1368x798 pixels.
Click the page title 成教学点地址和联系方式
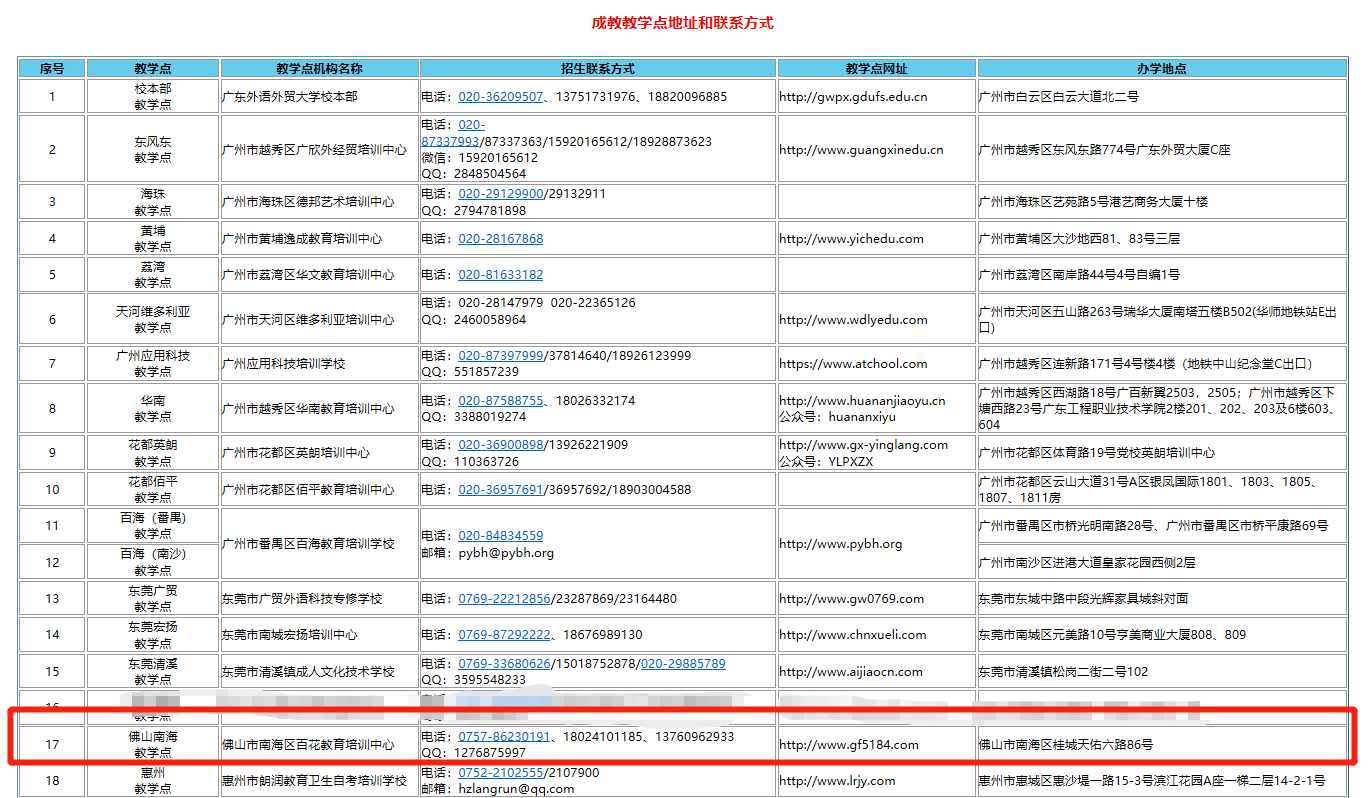tap(682, 23)
